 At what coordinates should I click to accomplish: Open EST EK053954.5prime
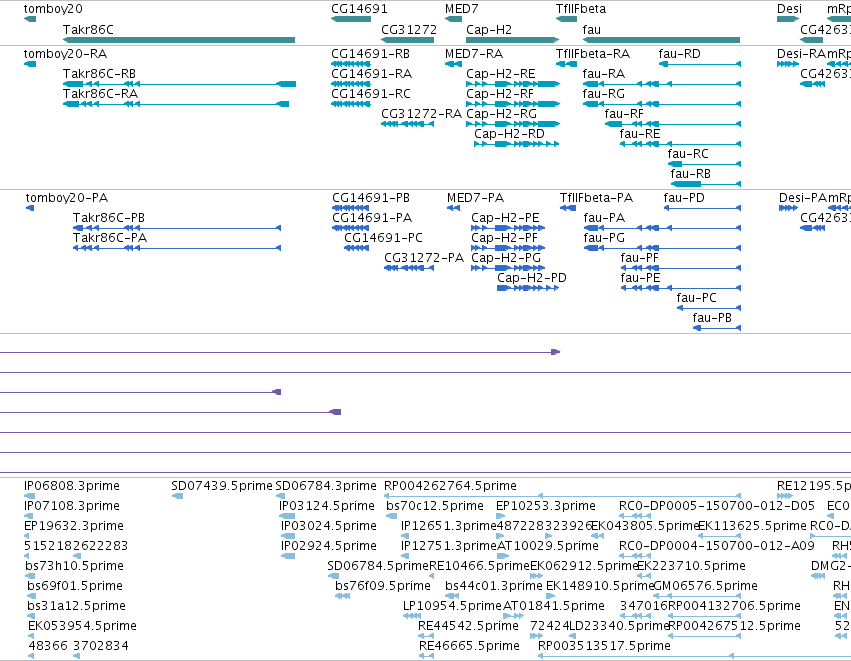click(82, 627)
